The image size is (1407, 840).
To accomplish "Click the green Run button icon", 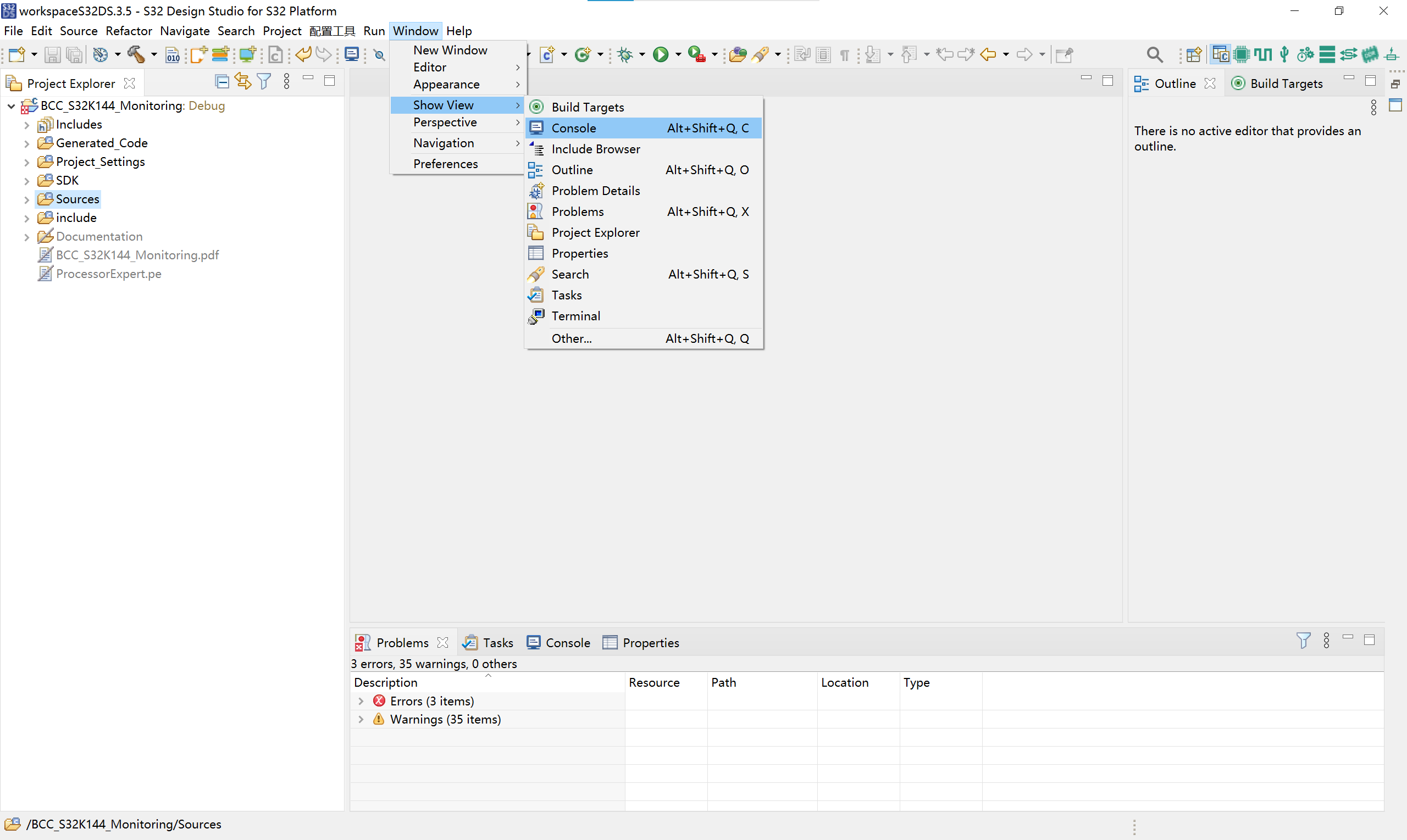I will pyautogui.click(x=660, y=54).
